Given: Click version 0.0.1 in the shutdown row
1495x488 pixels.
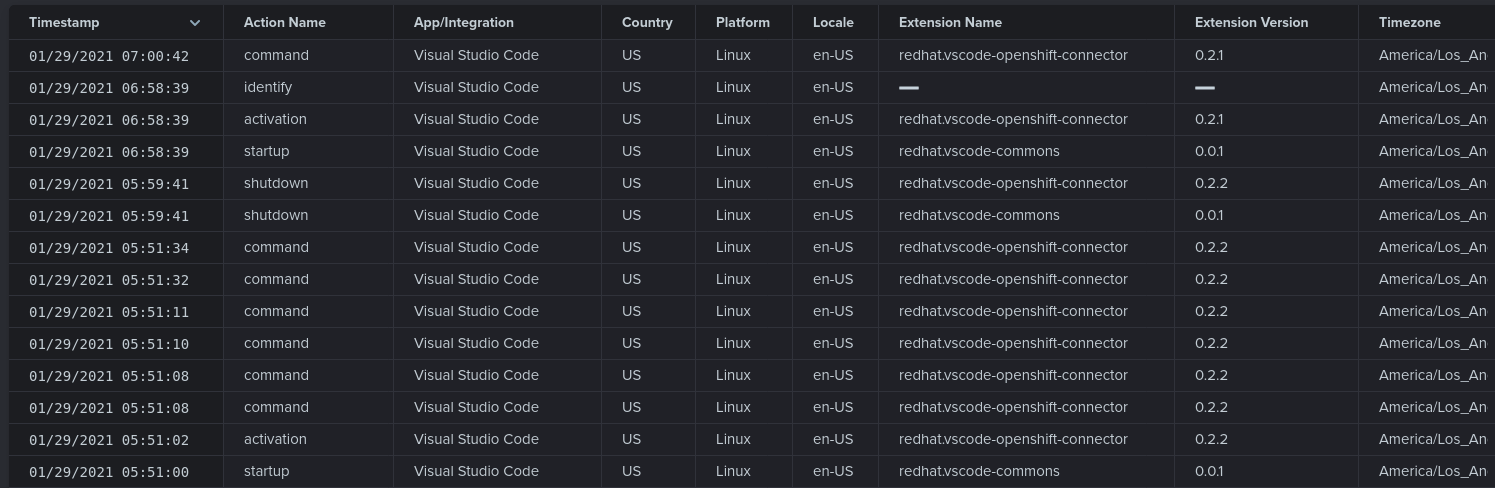Looking at the screenshot, I should click(x=1209, y=215).
